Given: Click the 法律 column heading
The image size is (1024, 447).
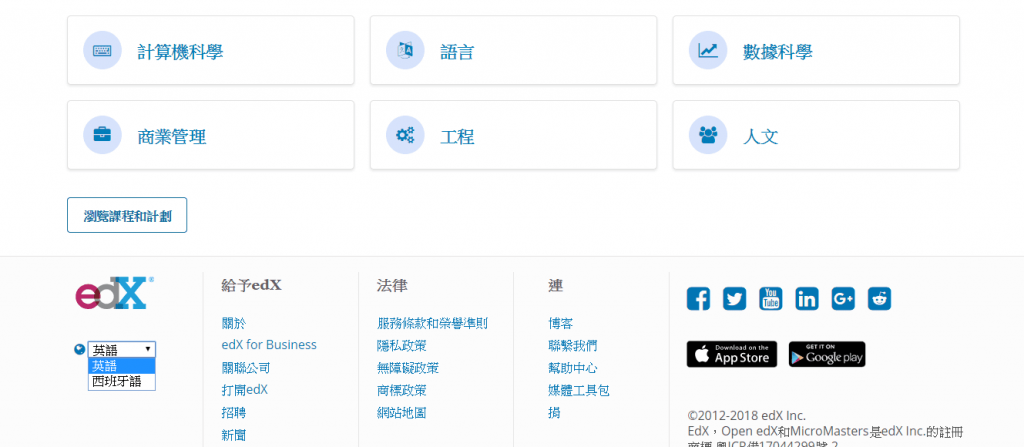Looking at the screenshot, I should (x=392, y=286).
